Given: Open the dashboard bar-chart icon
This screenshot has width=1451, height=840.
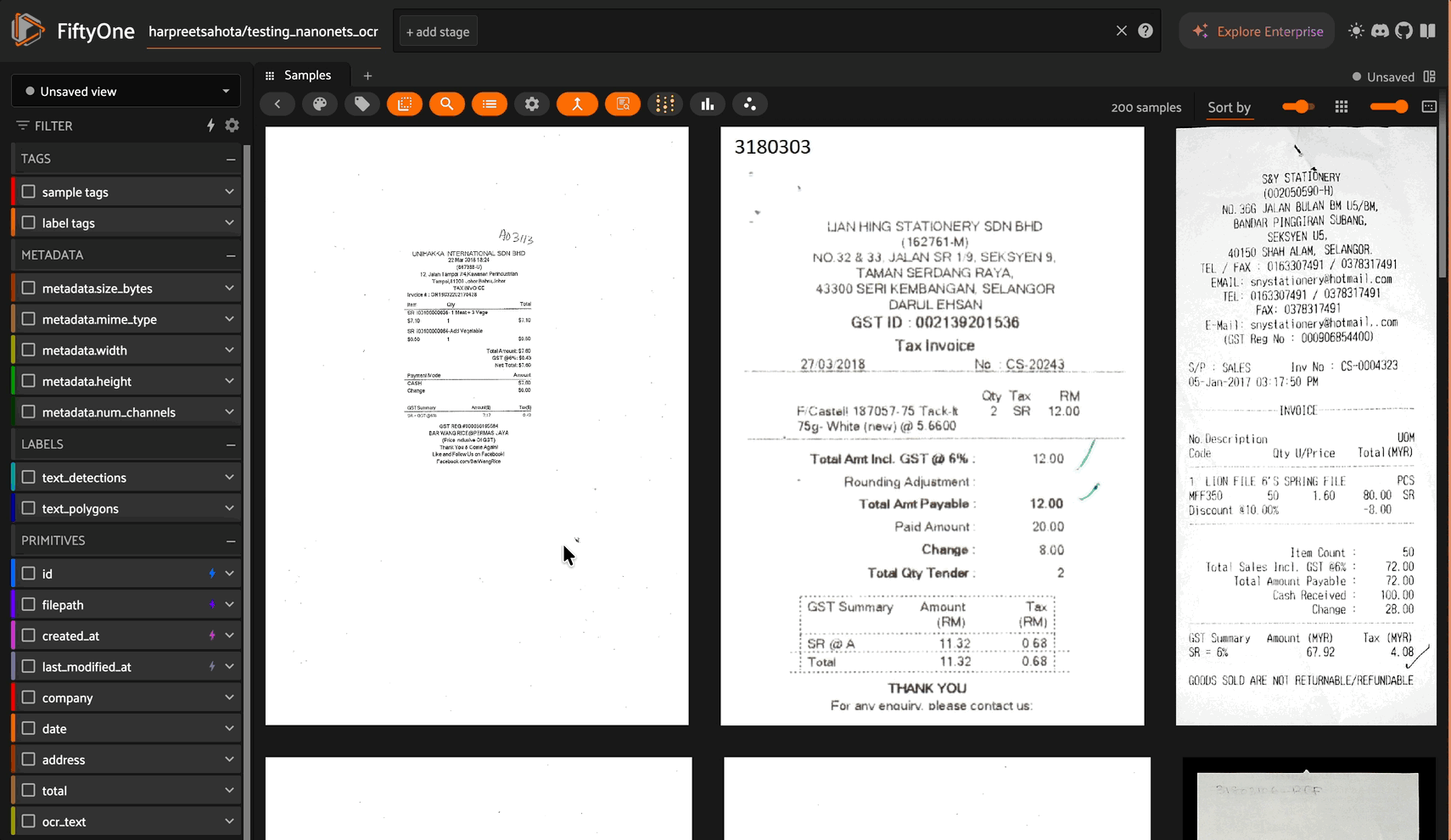Looking at the screenshot, I should click(x=708, y=104).
